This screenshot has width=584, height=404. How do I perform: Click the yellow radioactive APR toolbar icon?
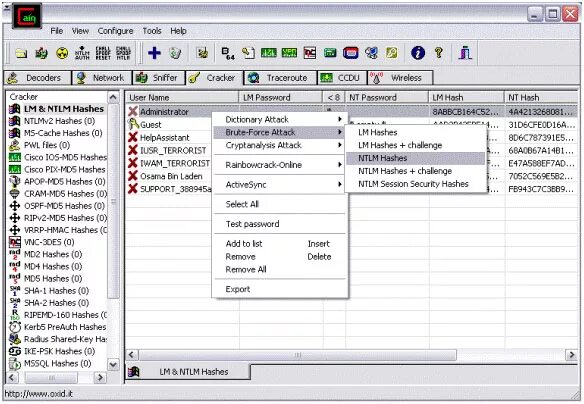point(62,53)
